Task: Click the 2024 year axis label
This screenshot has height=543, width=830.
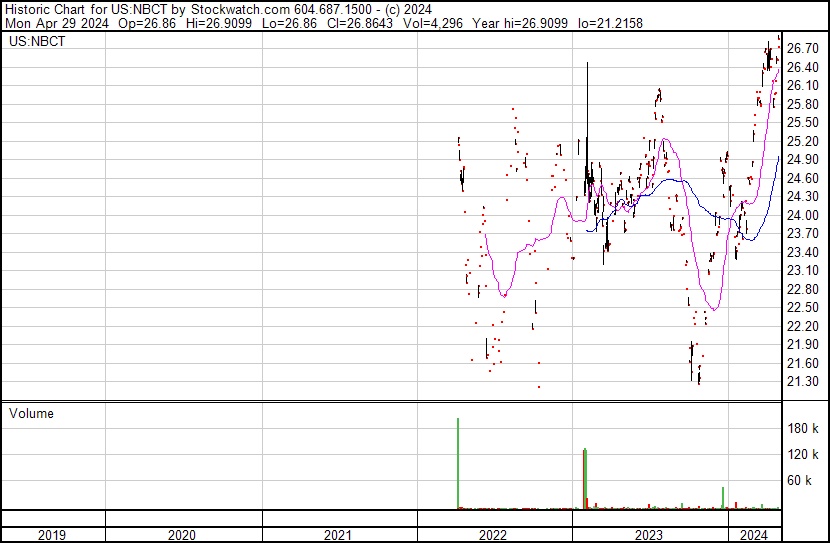Action: [x=754, y=535]
